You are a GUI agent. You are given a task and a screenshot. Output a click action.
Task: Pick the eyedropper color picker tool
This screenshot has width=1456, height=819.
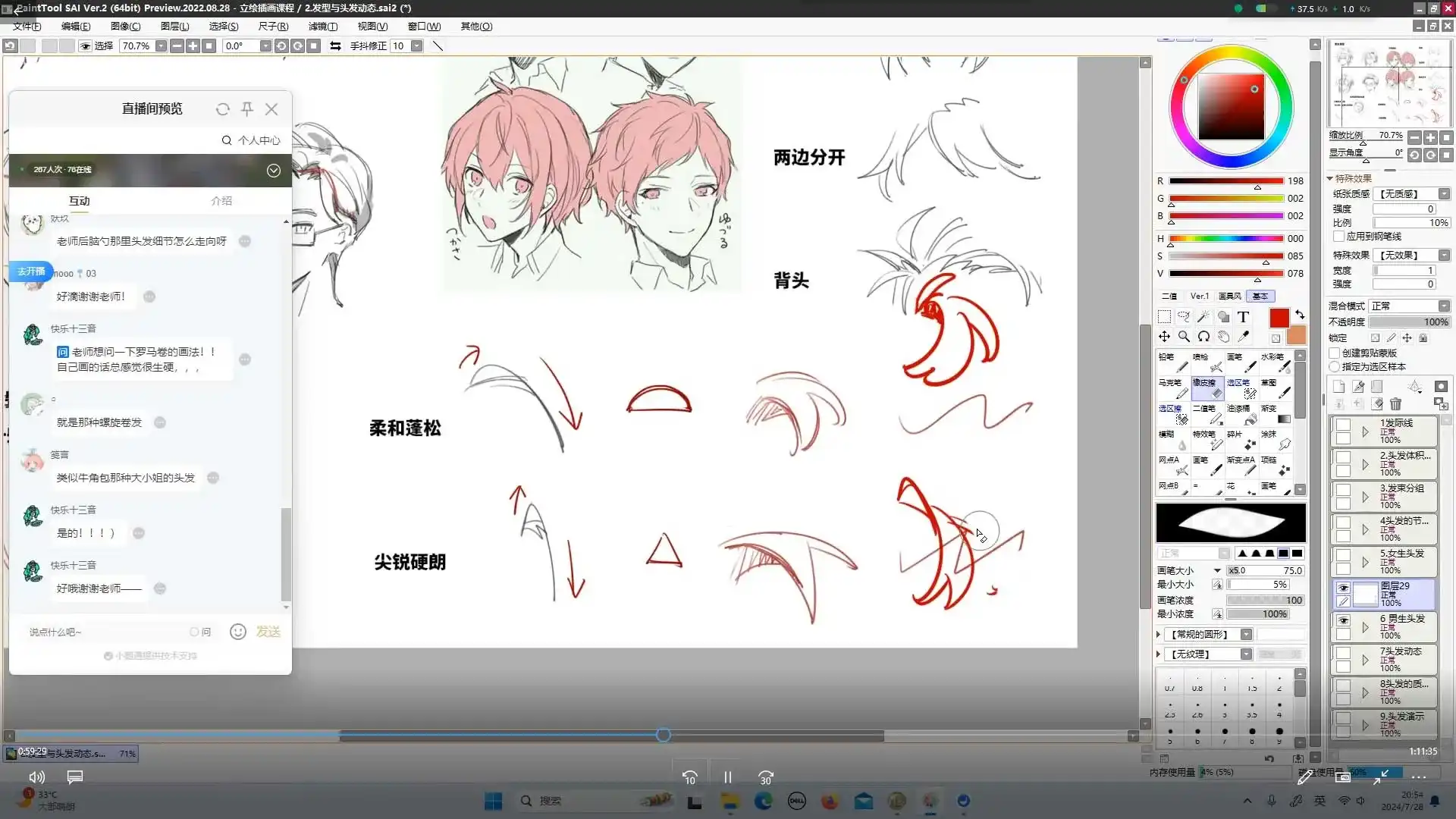(1244, 336)
